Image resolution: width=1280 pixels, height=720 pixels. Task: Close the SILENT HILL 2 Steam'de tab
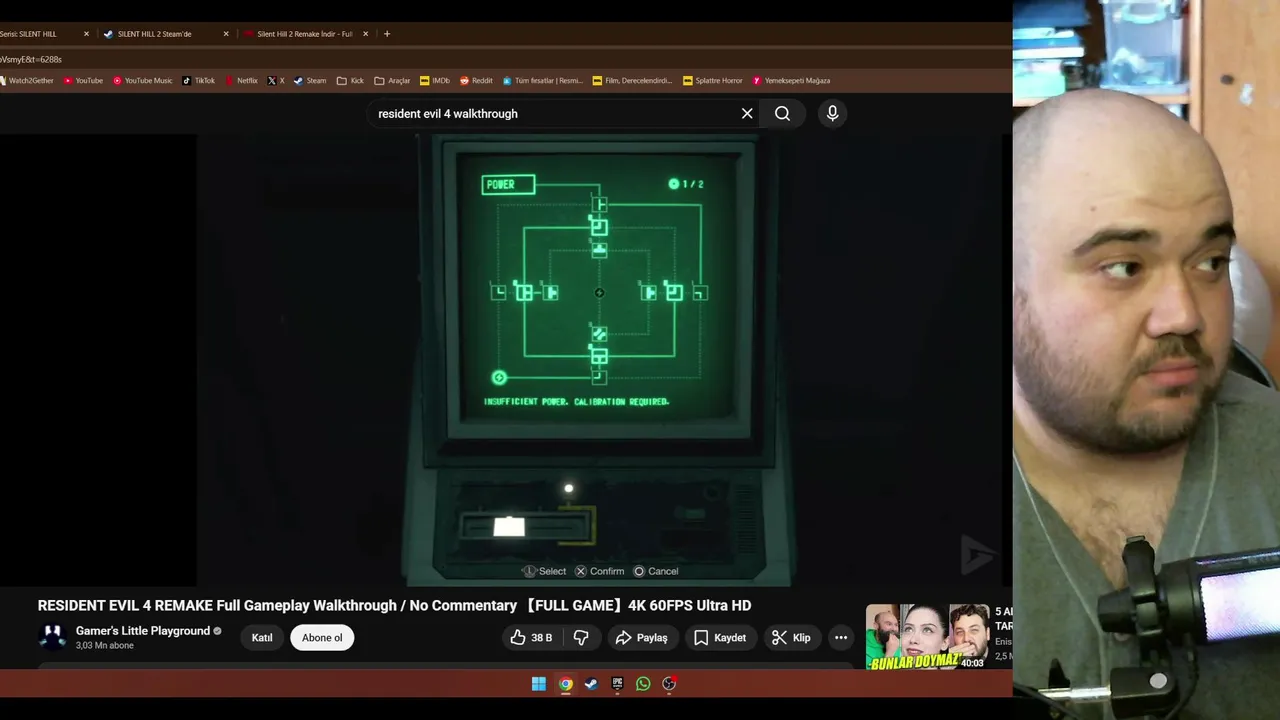coord(226,34)
